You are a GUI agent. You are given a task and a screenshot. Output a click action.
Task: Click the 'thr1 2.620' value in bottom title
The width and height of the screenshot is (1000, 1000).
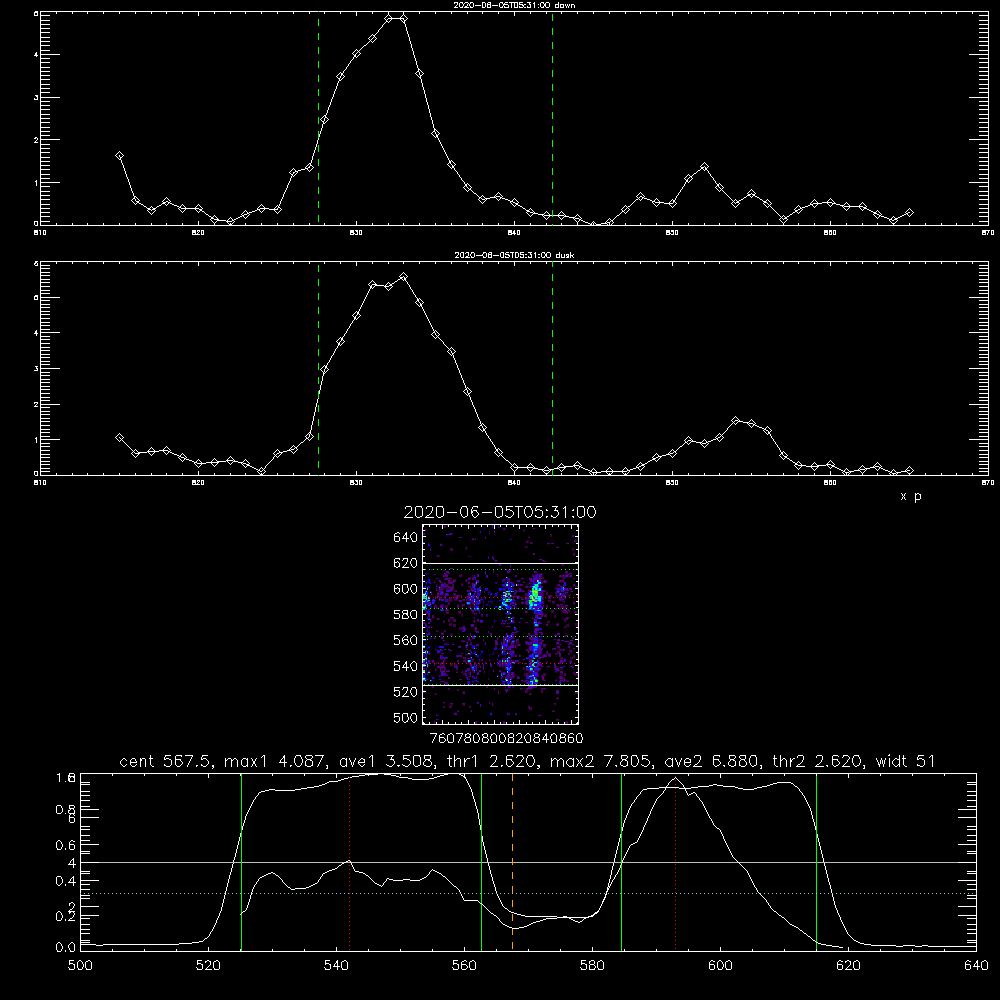[x=490, y=761]
